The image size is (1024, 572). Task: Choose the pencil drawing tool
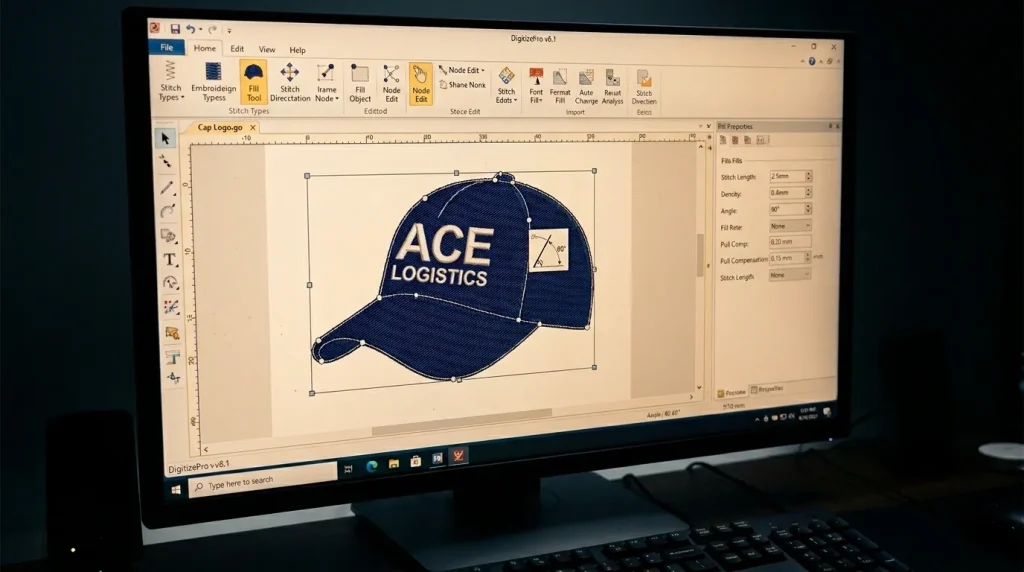167,188
